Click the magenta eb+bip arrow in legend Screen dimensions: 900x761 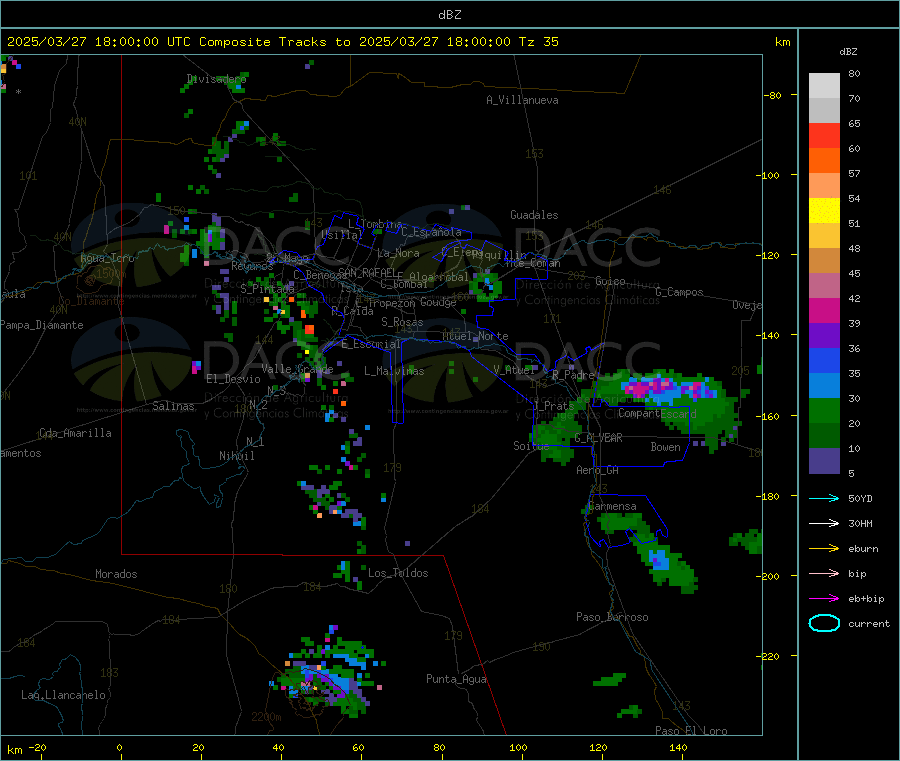824,598
